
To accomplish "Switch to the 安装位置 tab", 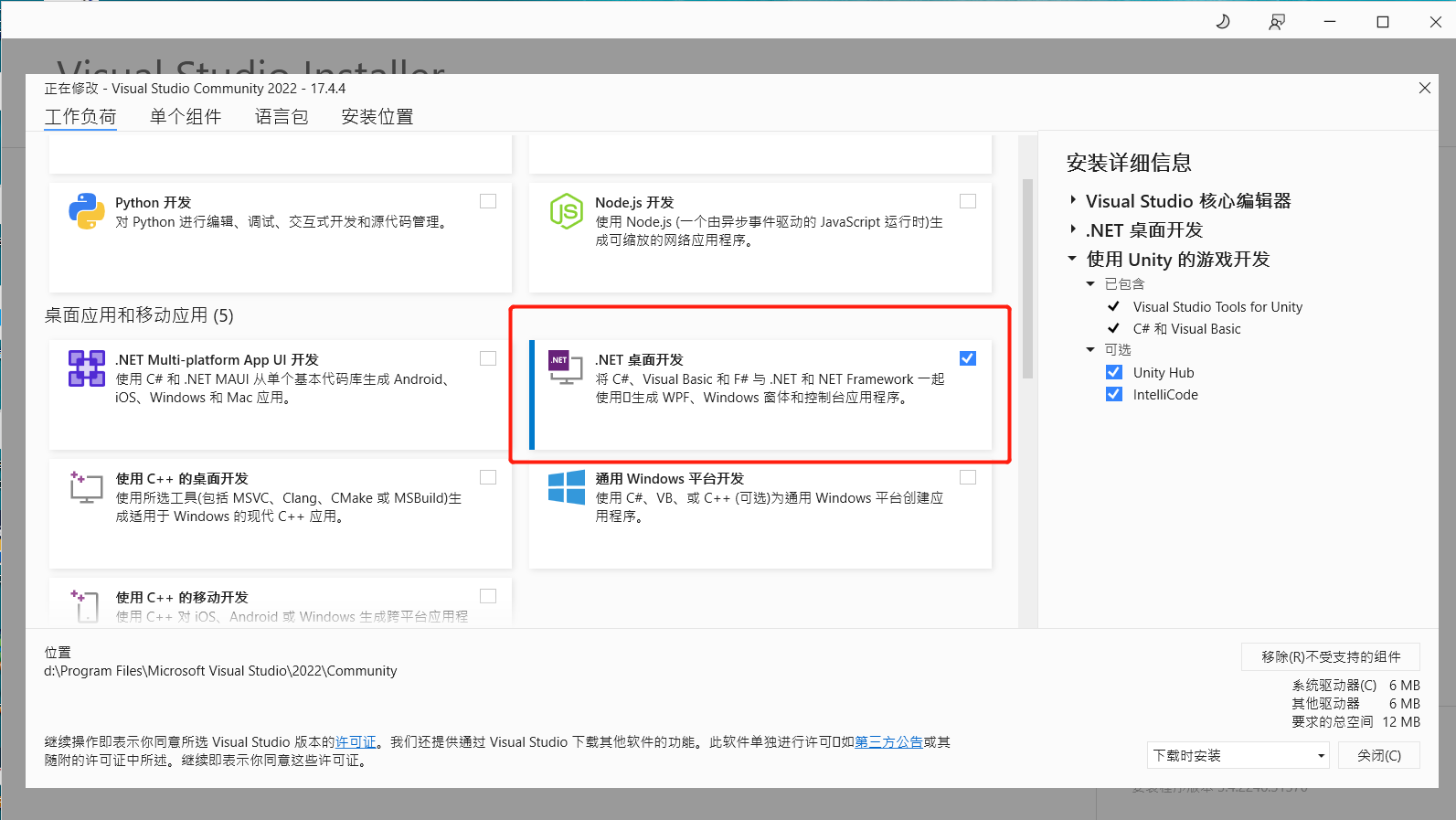I will [377, 117].
